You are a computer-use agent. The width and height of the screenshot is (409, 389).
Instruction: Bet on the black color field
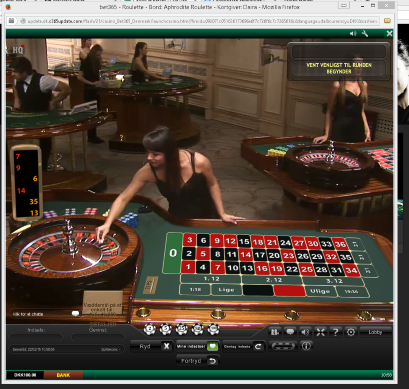click(258, 290)
